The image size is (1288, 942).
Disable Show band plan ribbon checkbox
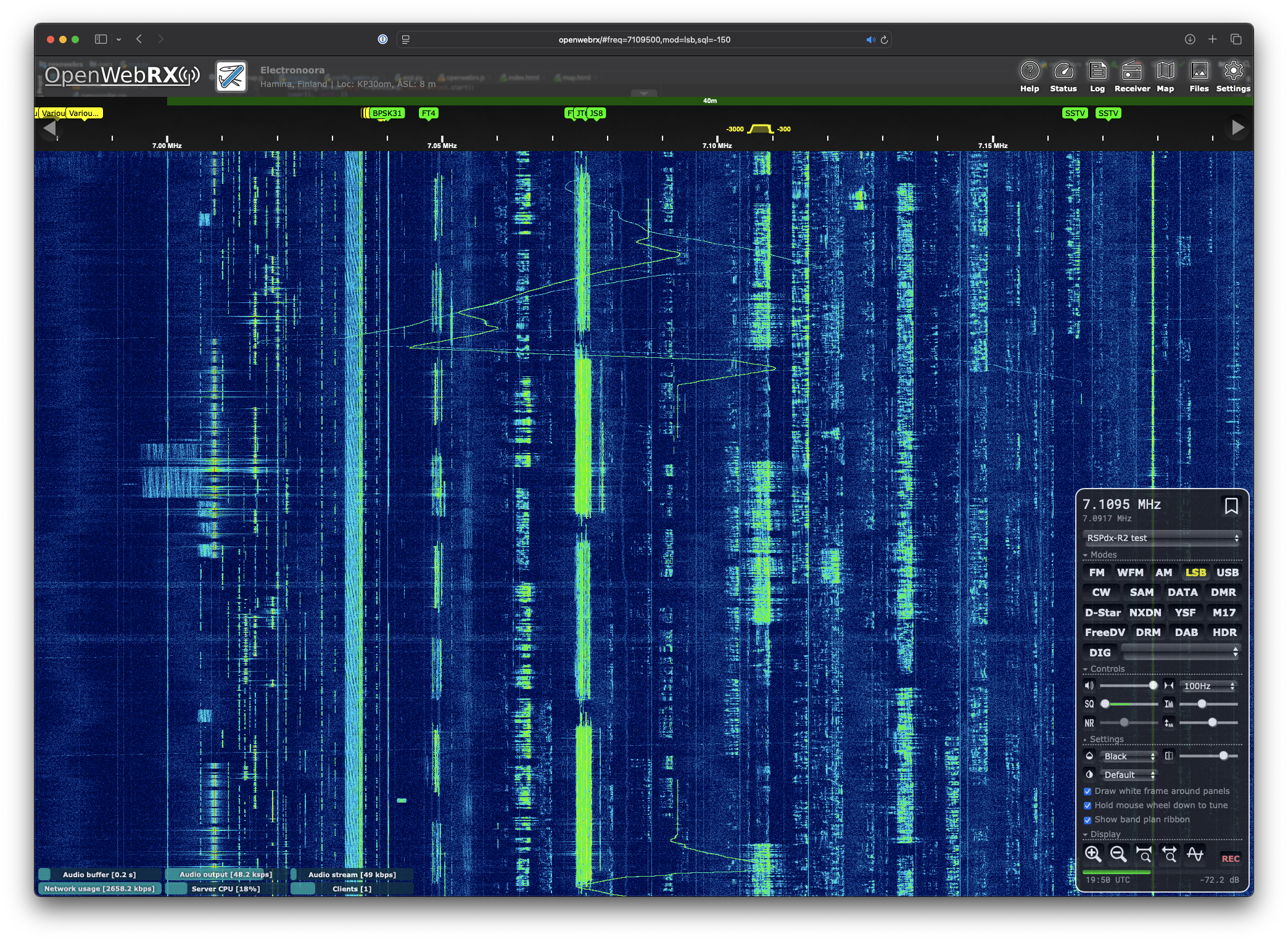point(1088,820)
